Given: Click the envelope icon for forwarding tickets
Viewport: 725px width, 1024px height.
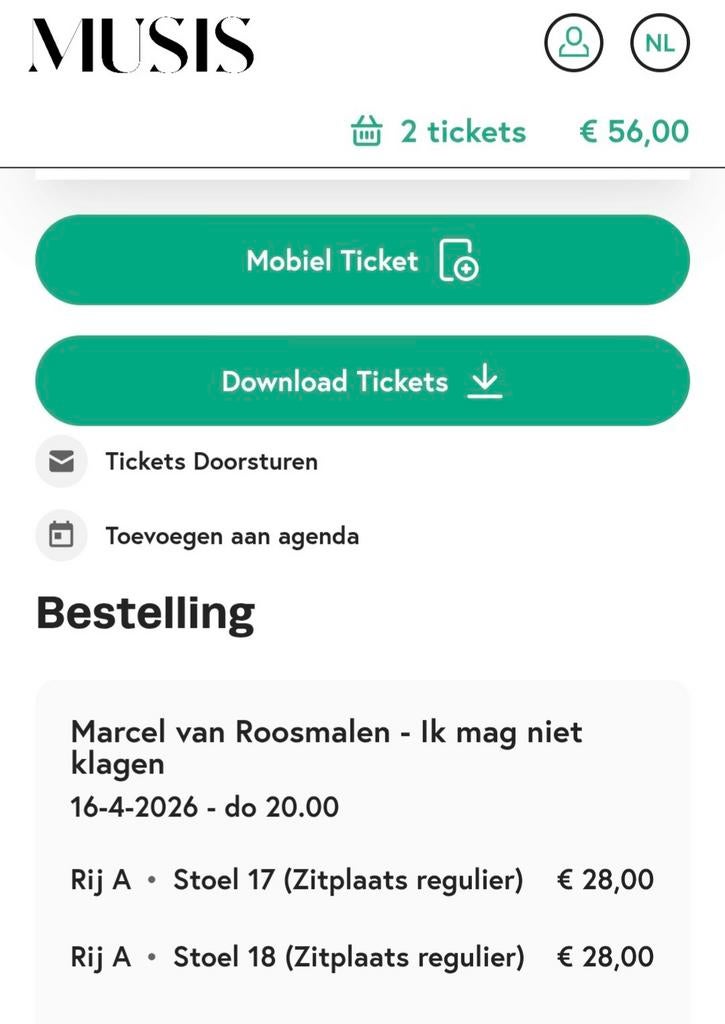Looking at the screenshot, I should [x=62, y=461].
